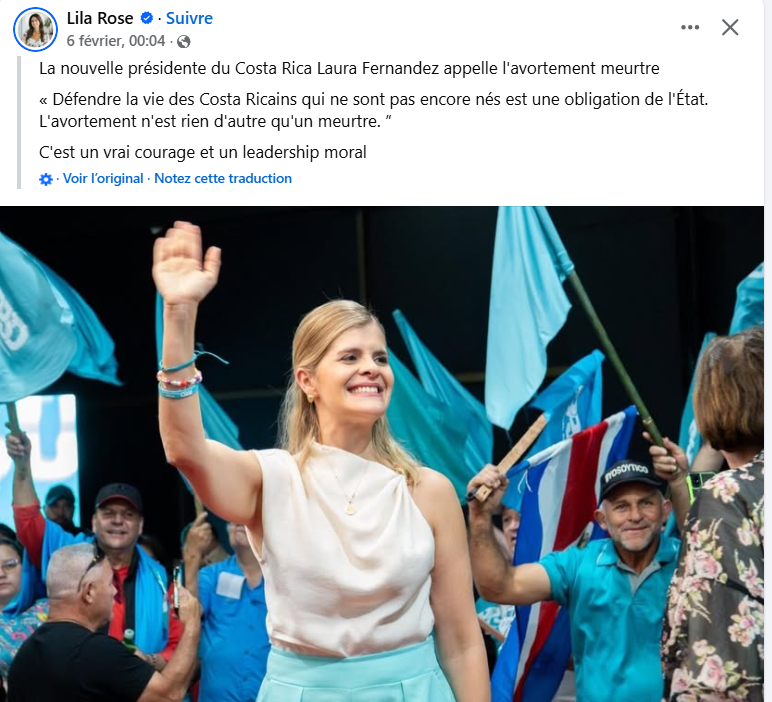This screenshot has width=772, height=702.
Task: Click the grey quote bar beside translation
Action: point(19,122)
